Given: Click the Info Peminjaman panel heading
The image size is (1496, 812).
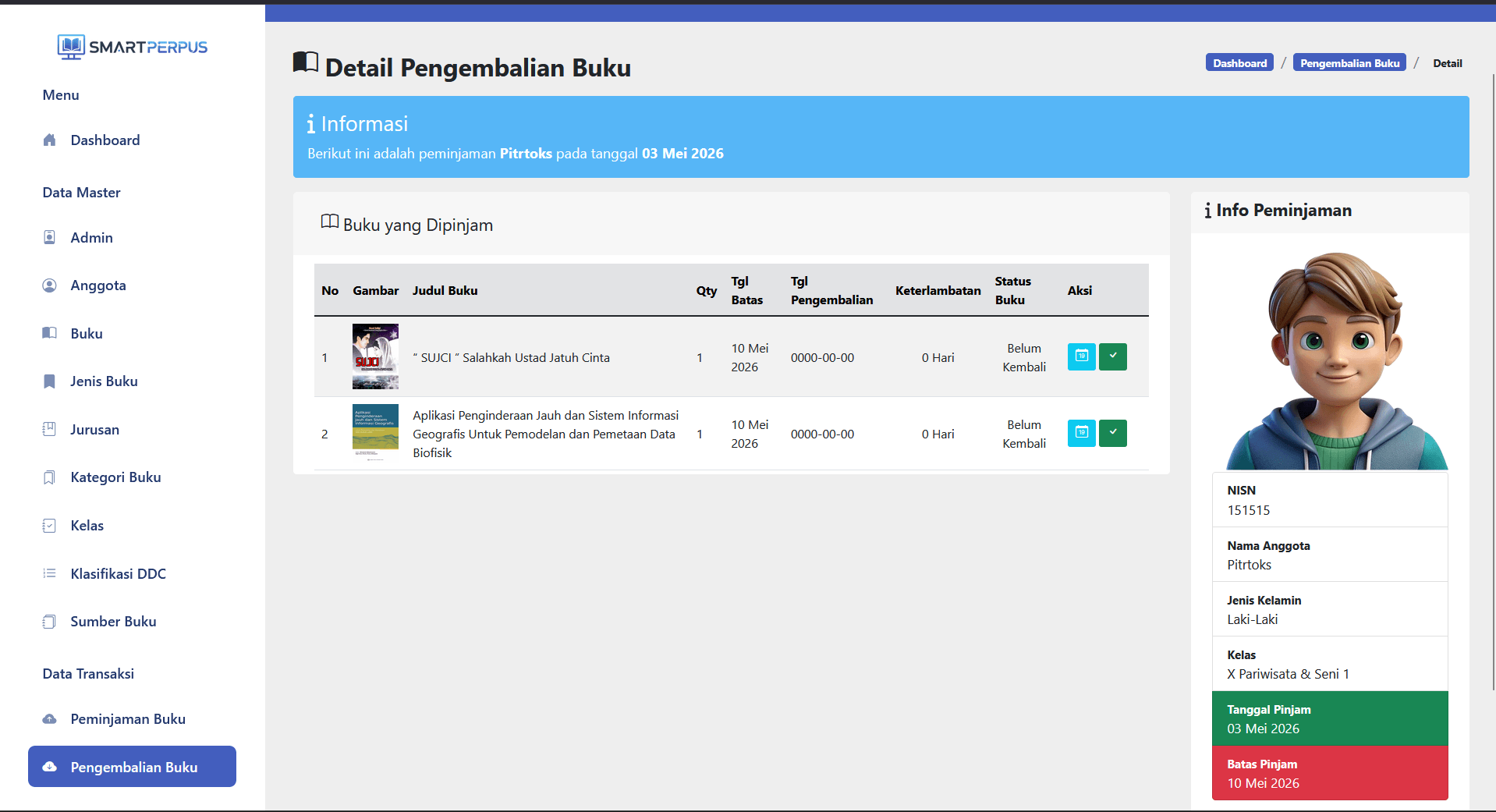Looking at the screenshot, I should point(1278,211).
